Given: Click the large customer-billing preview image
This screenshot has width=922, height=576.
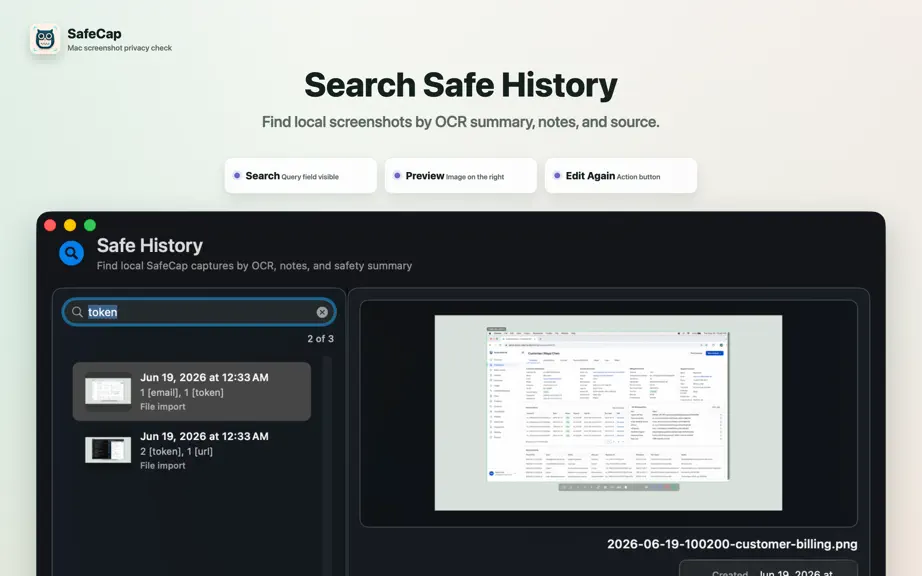Looking at the screenshot, I should 608,413.
